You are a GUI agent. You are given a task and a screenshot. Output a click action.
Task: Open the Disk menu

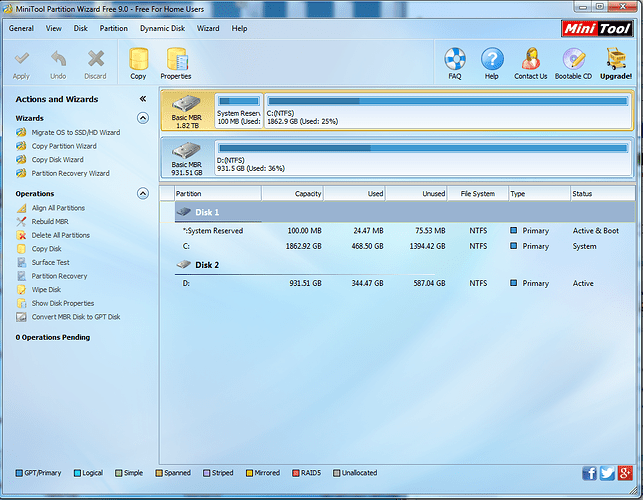point(81,28)
